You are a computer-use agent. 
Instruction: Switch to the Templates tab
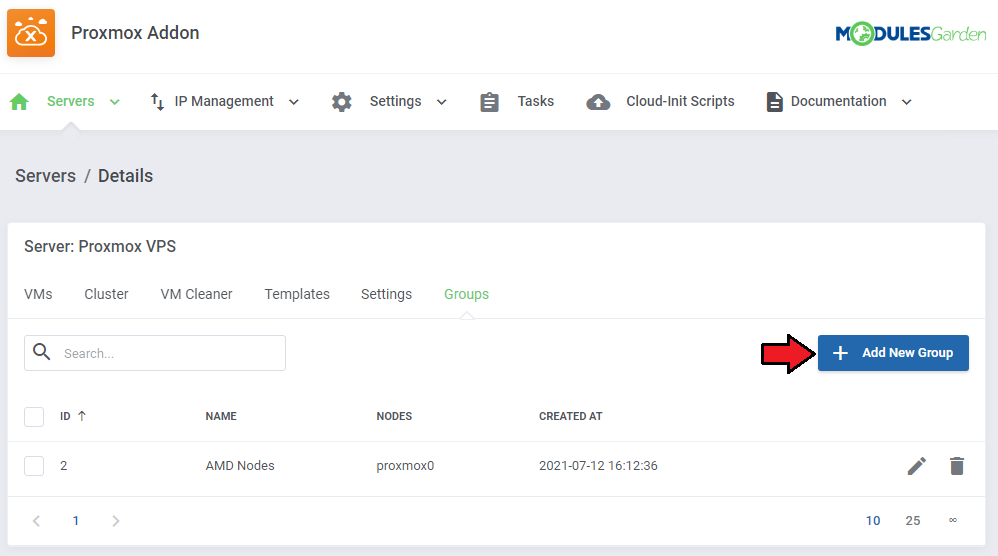(x=297, y=294)
